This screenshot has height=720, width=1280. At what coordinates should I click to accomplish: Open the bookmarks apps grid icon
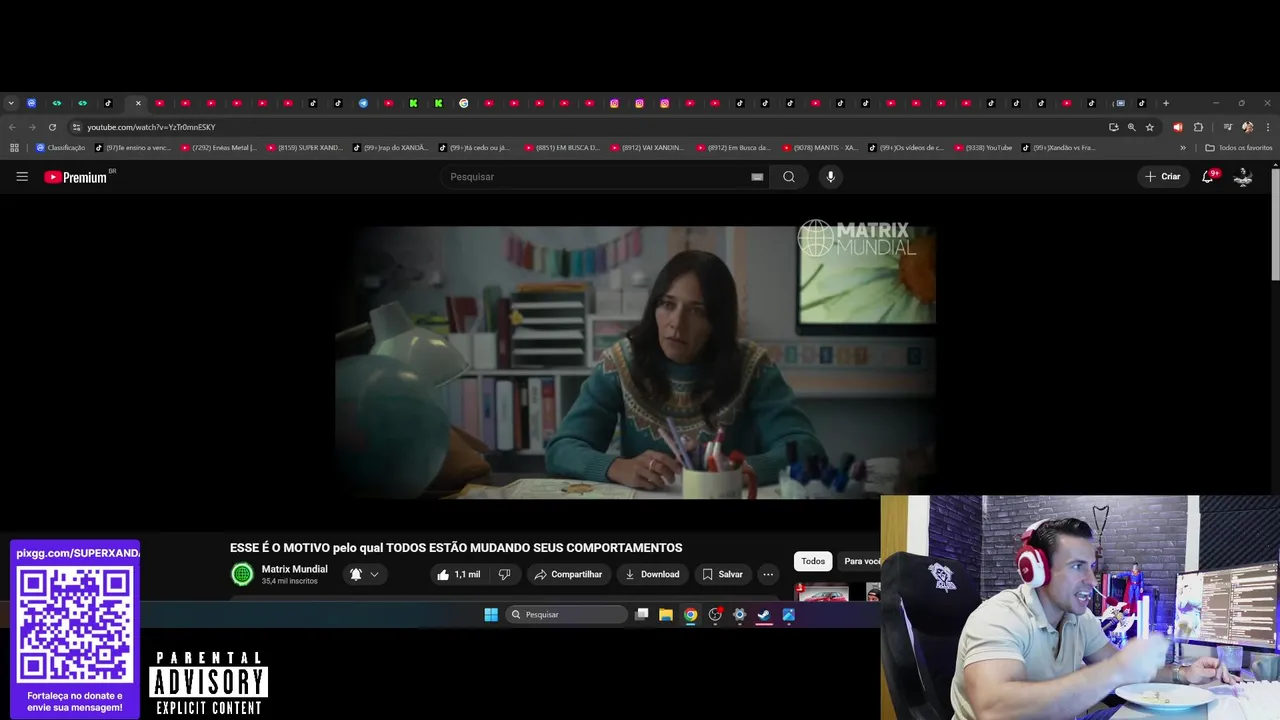14,148
